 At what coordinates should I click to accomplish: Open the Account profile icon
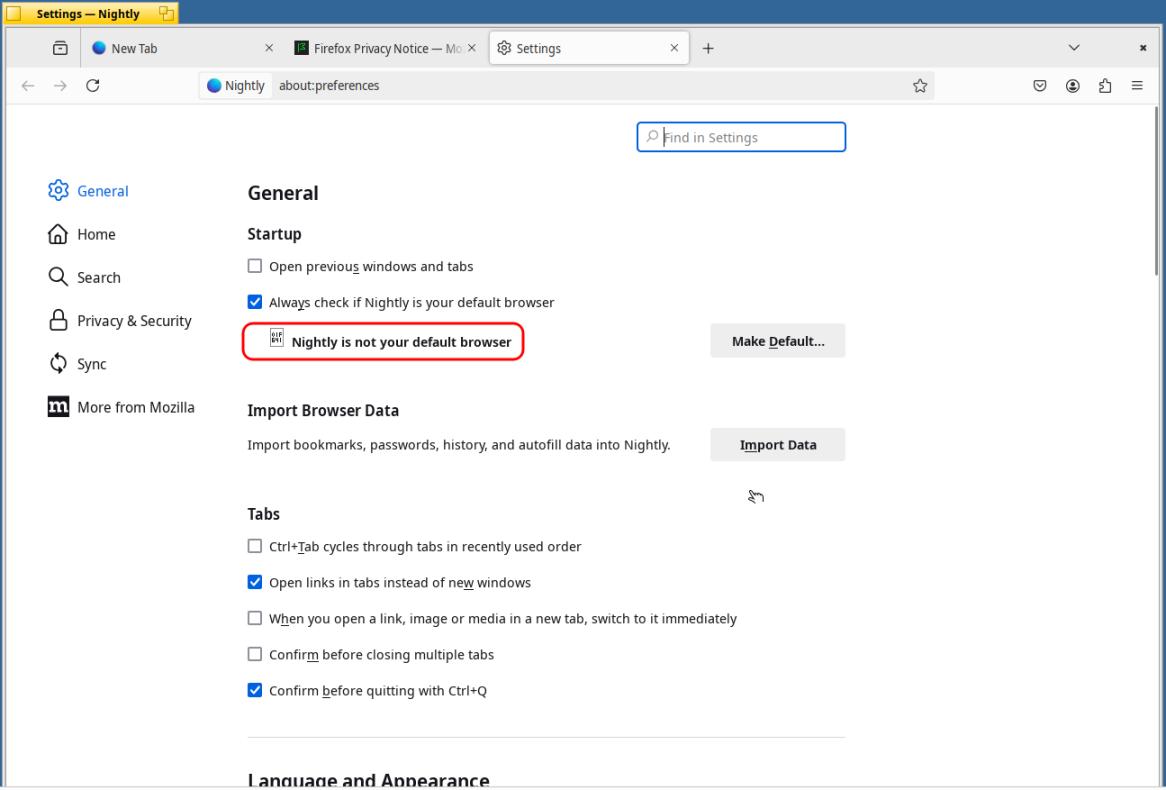click(1072, 86)
